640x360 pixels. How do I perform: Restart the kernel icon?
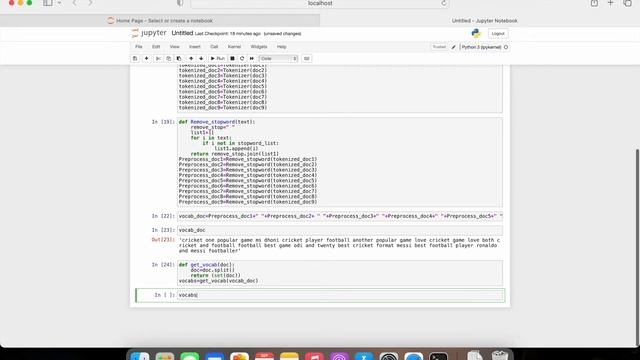coord(242,58)
